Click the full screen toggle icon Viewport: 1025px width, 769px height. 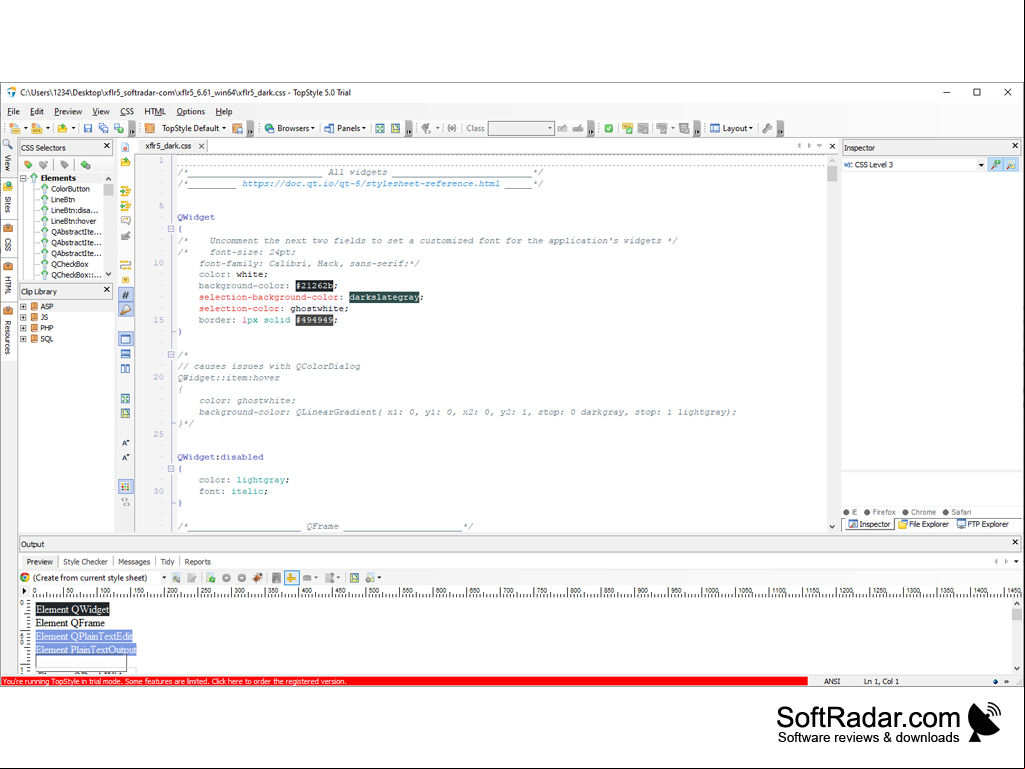380,128
